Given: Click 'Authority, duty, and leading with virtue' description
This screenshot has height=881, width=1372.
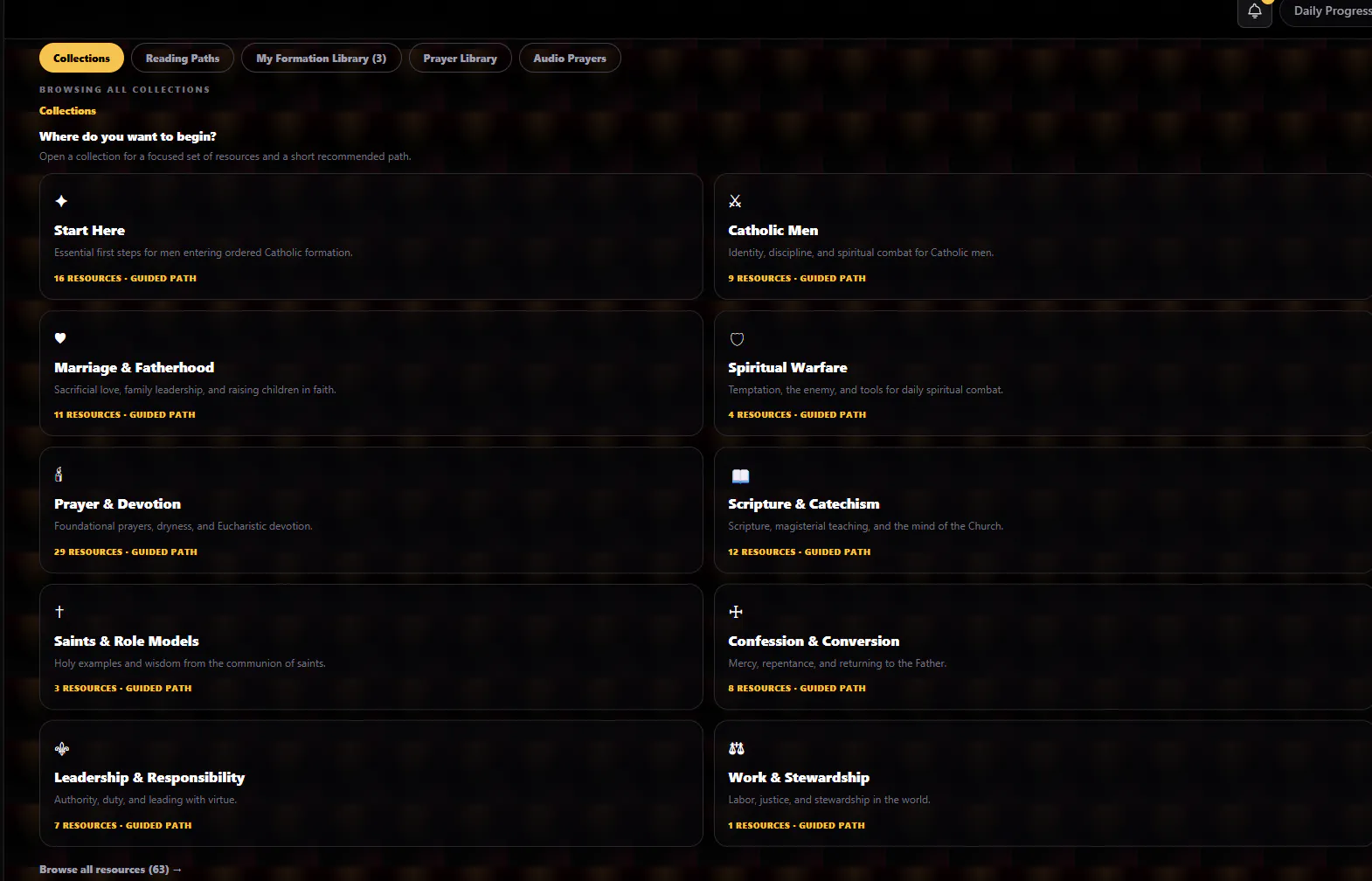Looking at the screenshot, I should pos(145,800).
